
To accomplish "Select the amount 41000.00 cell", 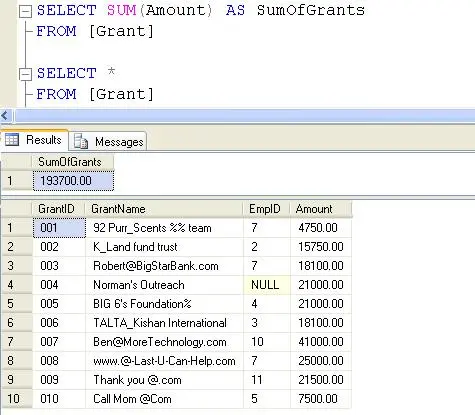I will click(321, 342).
